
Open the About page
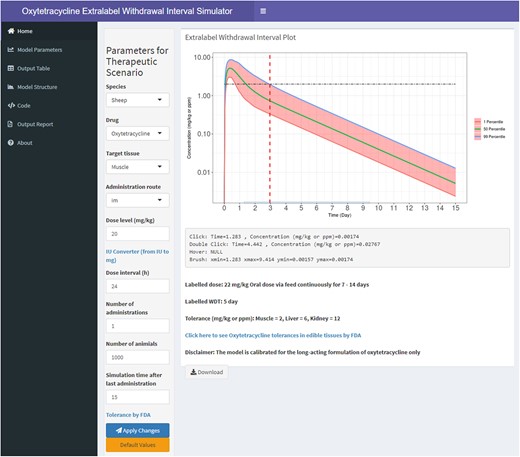coord(49,143)
